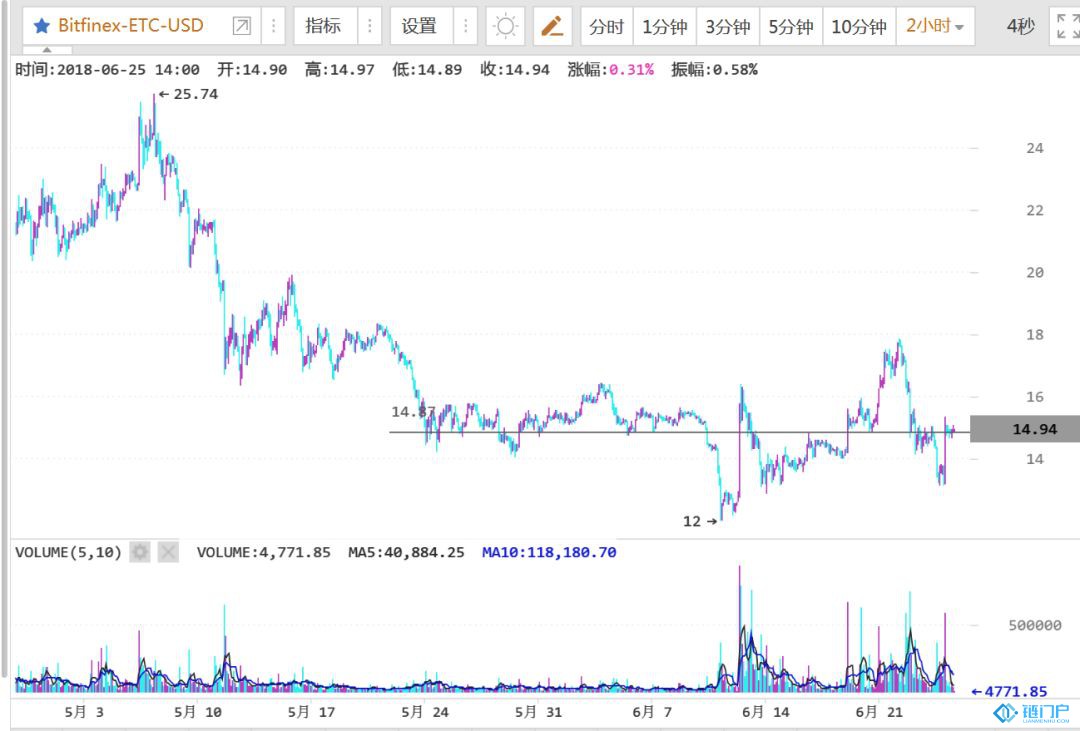Click the external-link arrow icon next to ETC-USD
1080x731 pixels.
[242, 26]
